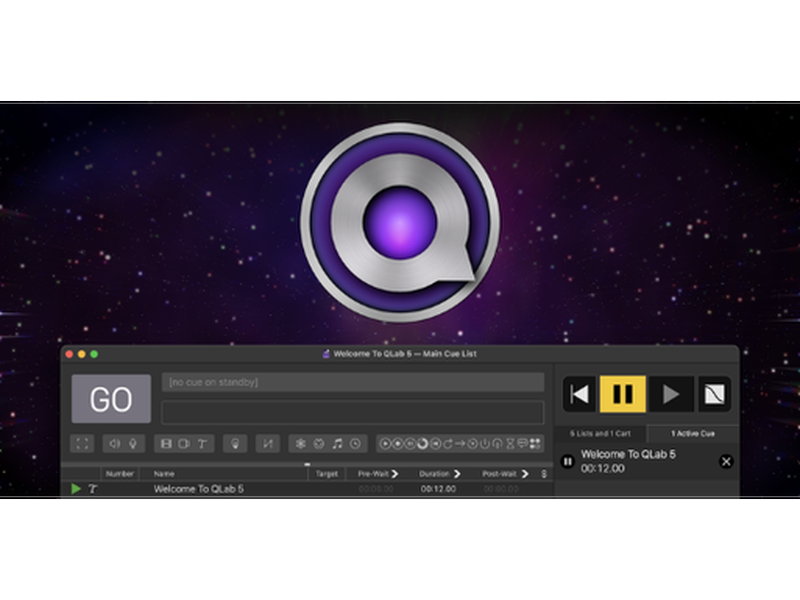Image resolution: width=800 pixels, height=600 pixels.
Task: Resume playback with the play button
Action: click(x=670, y=394)
